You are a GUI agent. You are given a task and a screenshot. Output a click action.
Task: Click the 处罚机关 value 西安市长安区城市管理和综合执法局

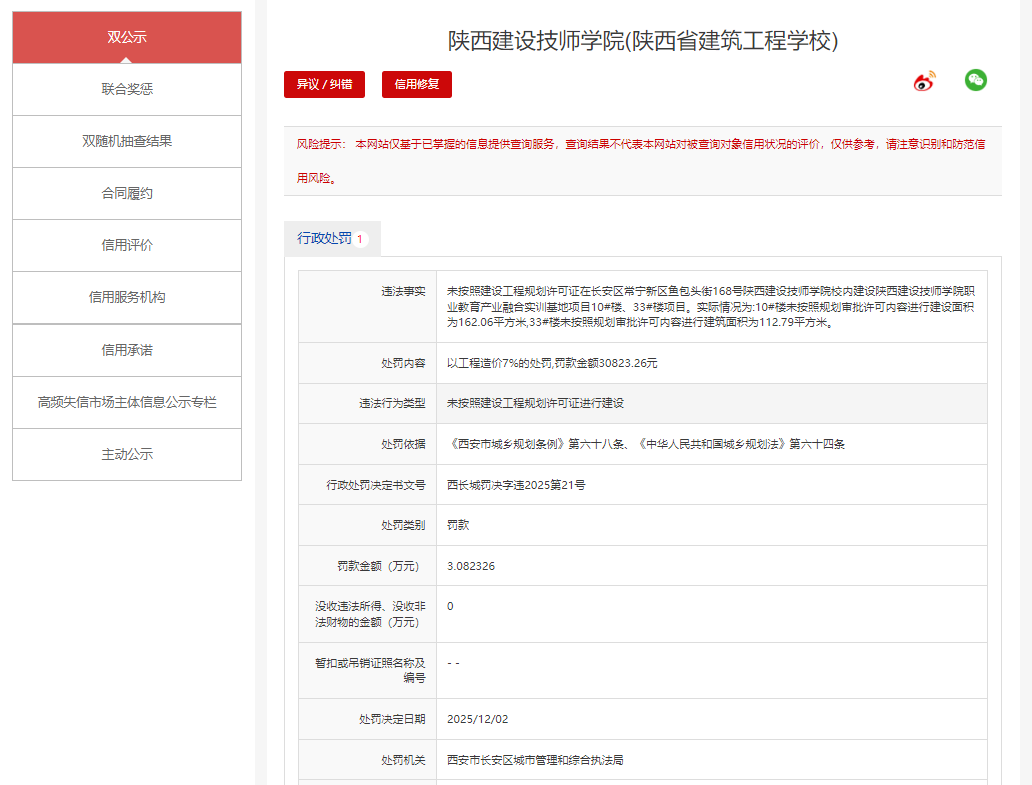535,761
